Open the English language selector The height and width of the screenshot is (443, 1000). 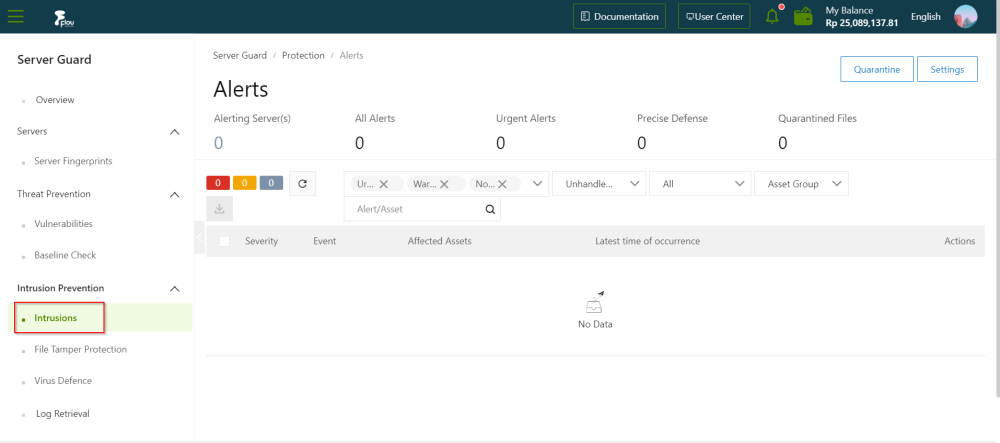[925, 17]
